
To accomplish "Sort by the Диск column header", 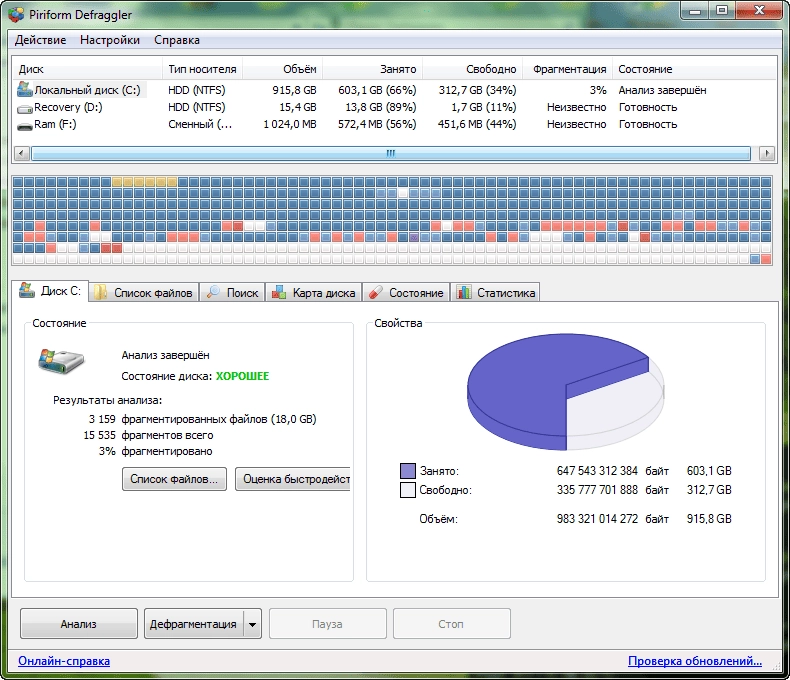I will (87, 69).
